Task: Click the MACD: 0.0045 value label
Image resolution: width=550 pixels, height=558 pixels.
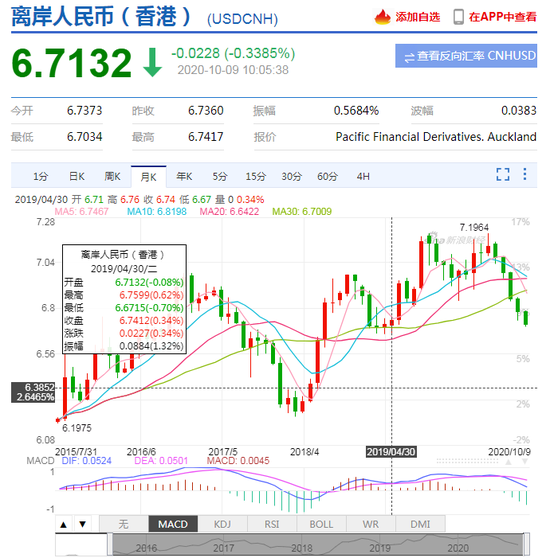Action: (x=238, y=461)
